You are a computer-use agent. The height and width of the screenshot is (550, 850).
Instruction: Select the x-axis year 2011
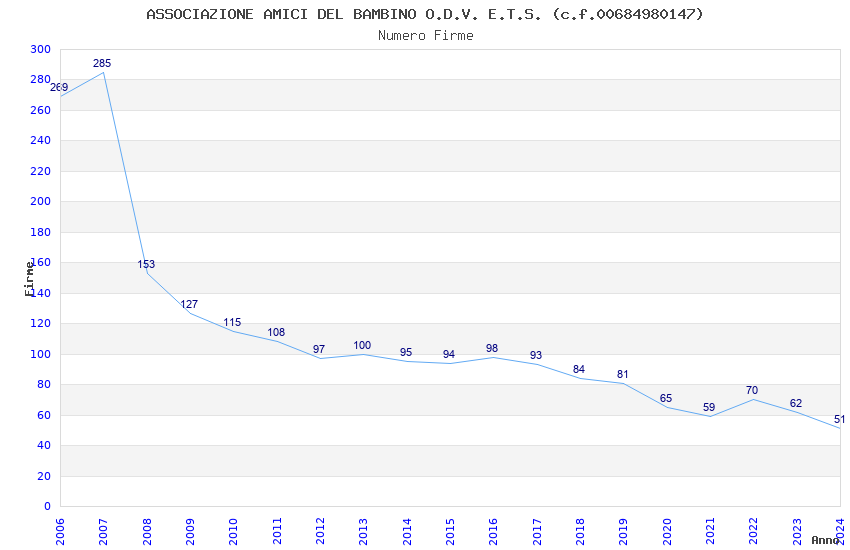277,532
